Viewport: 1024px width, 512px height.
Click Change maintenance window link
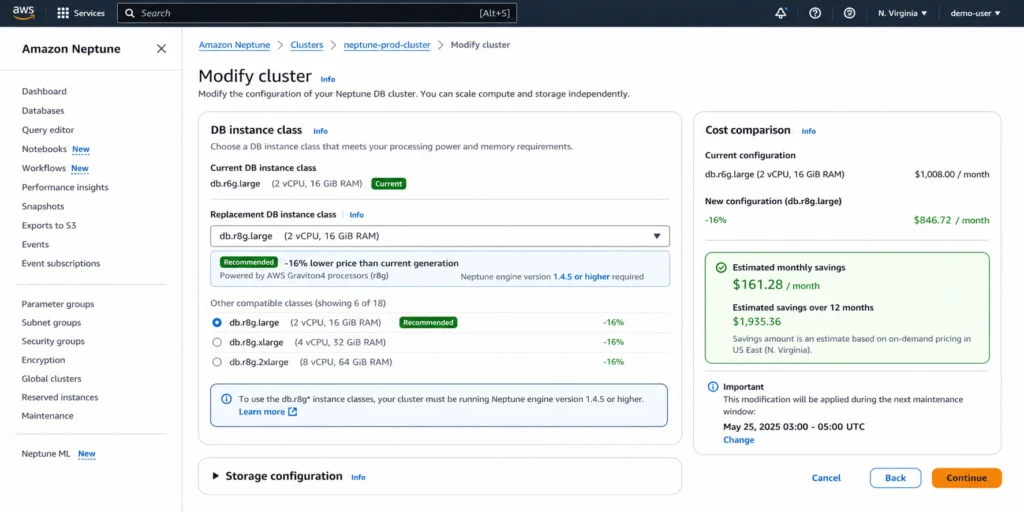739,440
